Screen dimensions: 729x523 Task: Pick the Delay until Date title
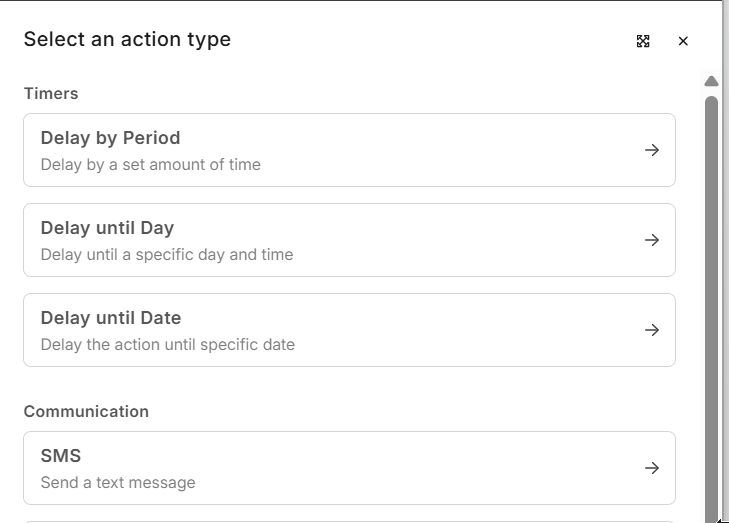coord(111,318)
